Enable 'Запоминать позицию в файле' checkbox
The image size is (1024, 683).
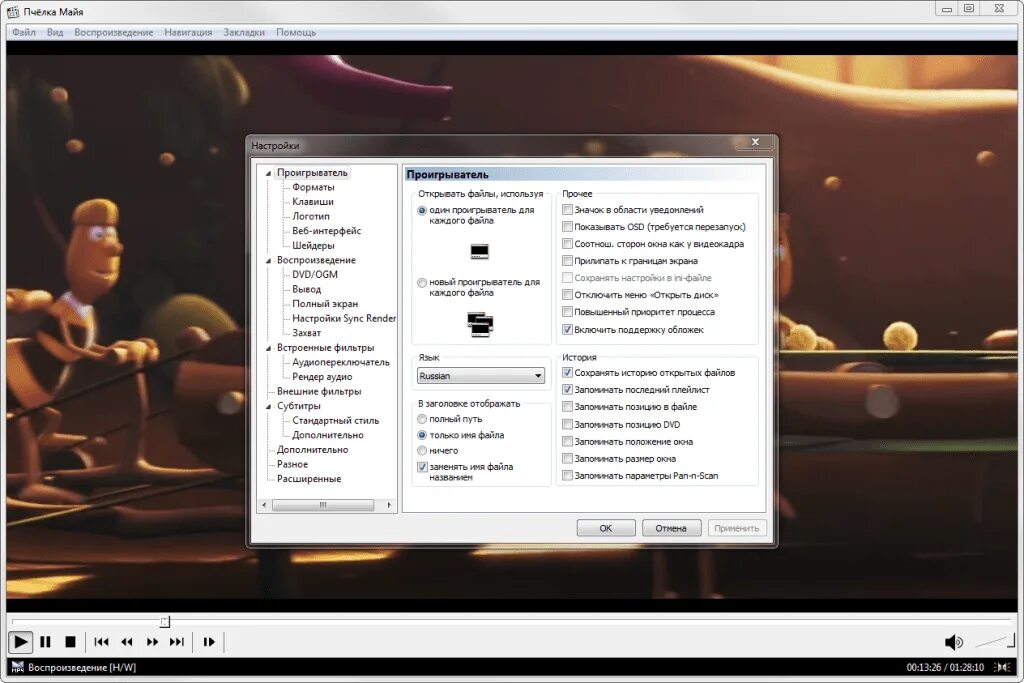(568, 406)
